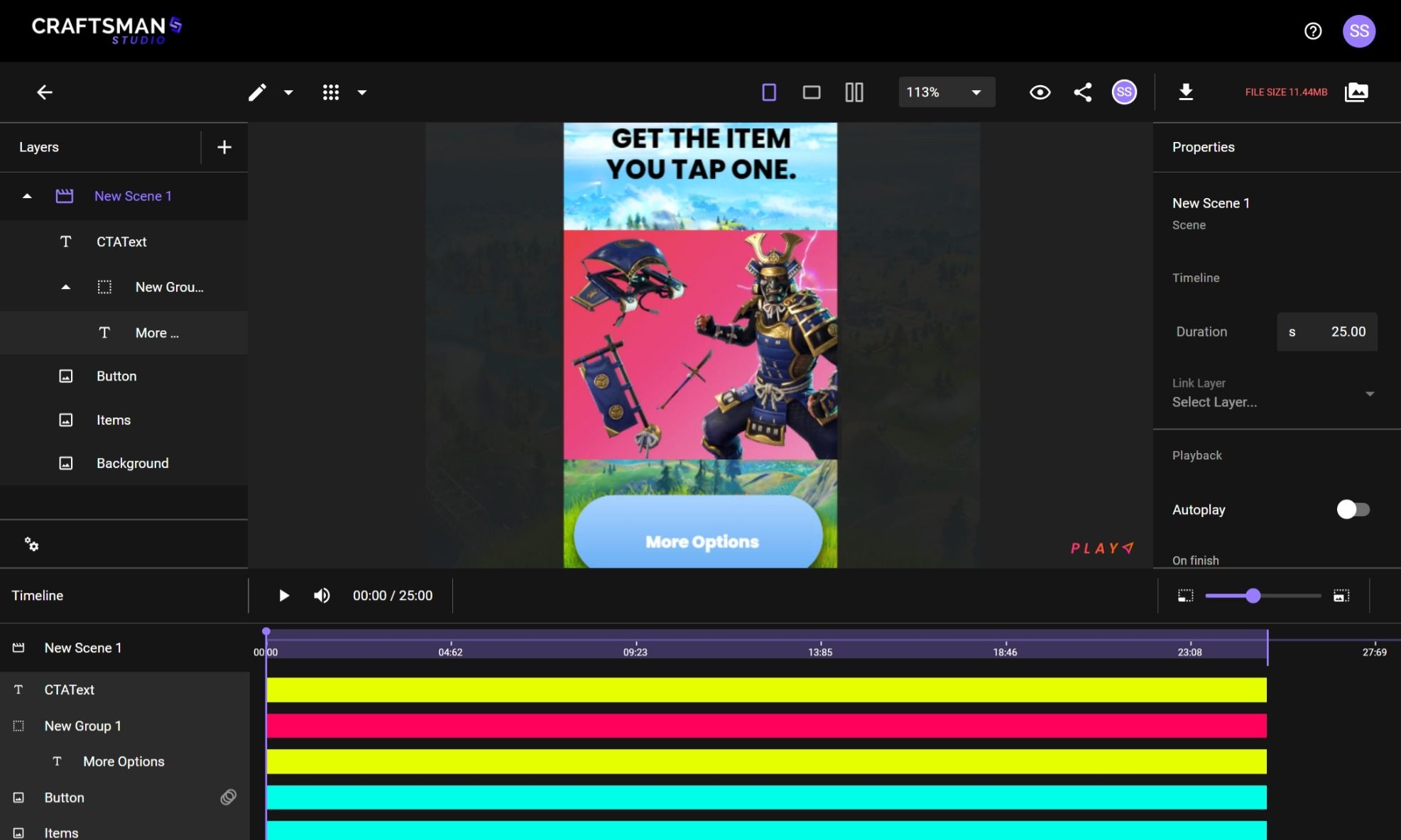This screenshot has height=840, width=1401.
Task: Click the yellow More Options timeline bar
Action: (767, 762)
